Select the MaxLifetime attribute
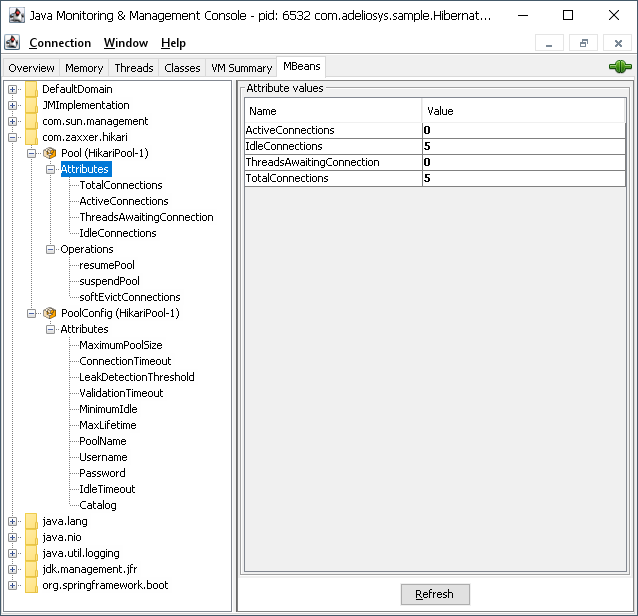 click(107, 425)
